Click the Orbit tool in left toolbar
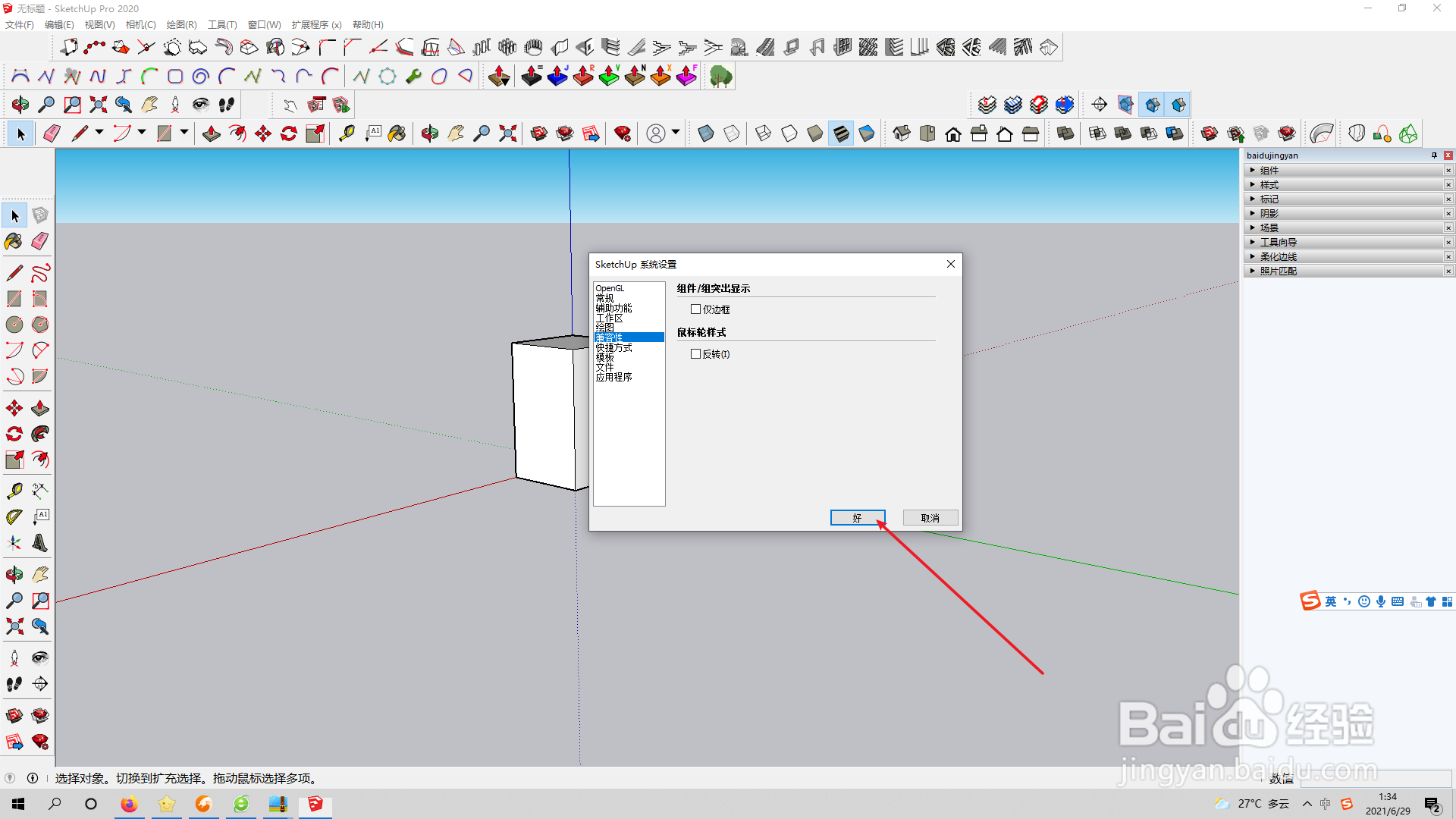 click(14, 574)
